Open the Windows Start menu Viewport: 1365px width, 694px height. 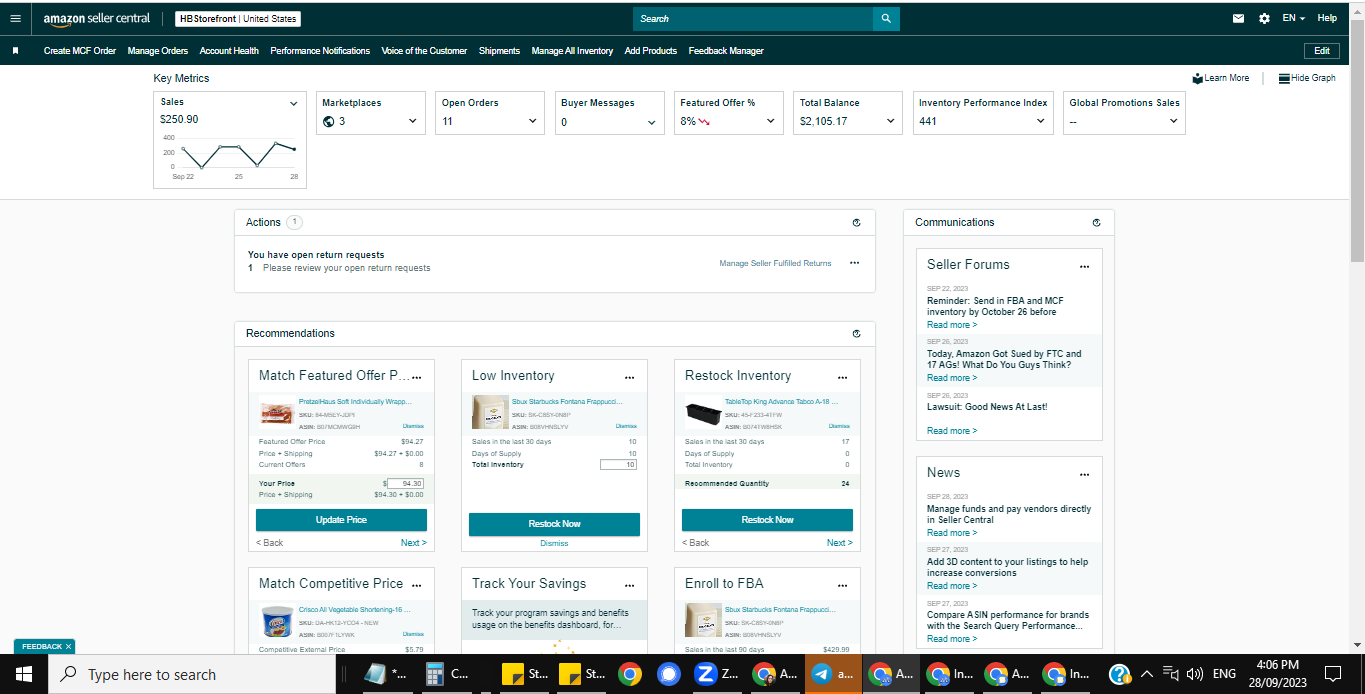pyautogui.click(x=24, y=674)
